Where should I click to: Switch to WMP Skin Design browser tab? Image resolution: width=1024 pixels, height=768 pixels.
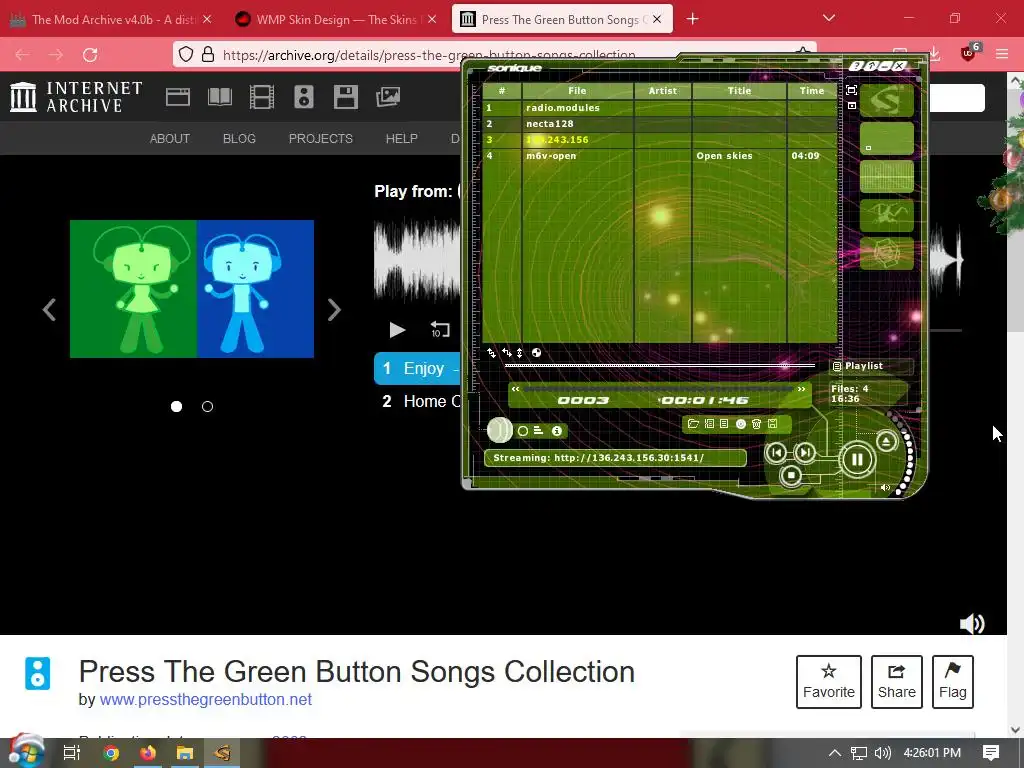pyautogui.click(x=337, y=20)
